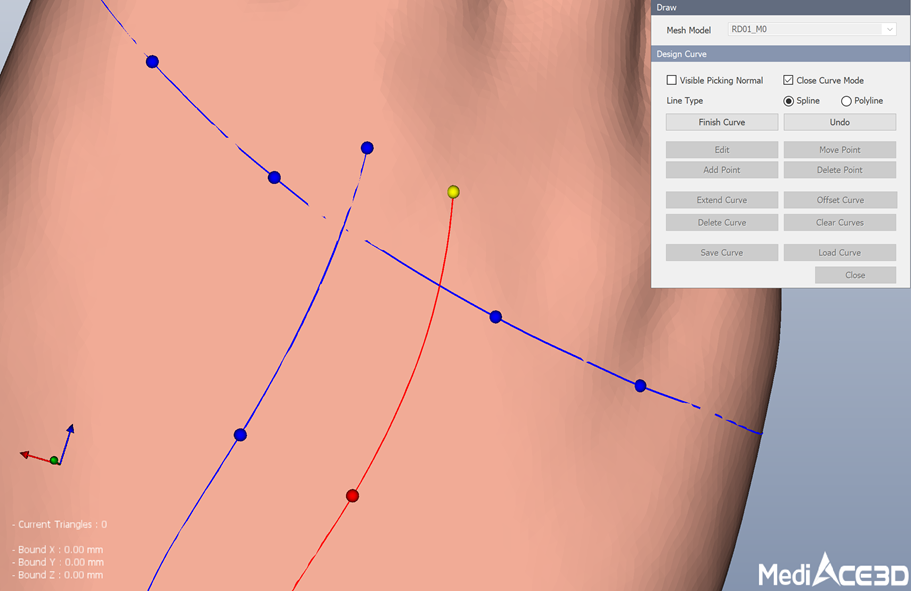Uncheck the Close Curve Mode checkbox
Screen dimensions: 911x591
[x=788, y=80]
